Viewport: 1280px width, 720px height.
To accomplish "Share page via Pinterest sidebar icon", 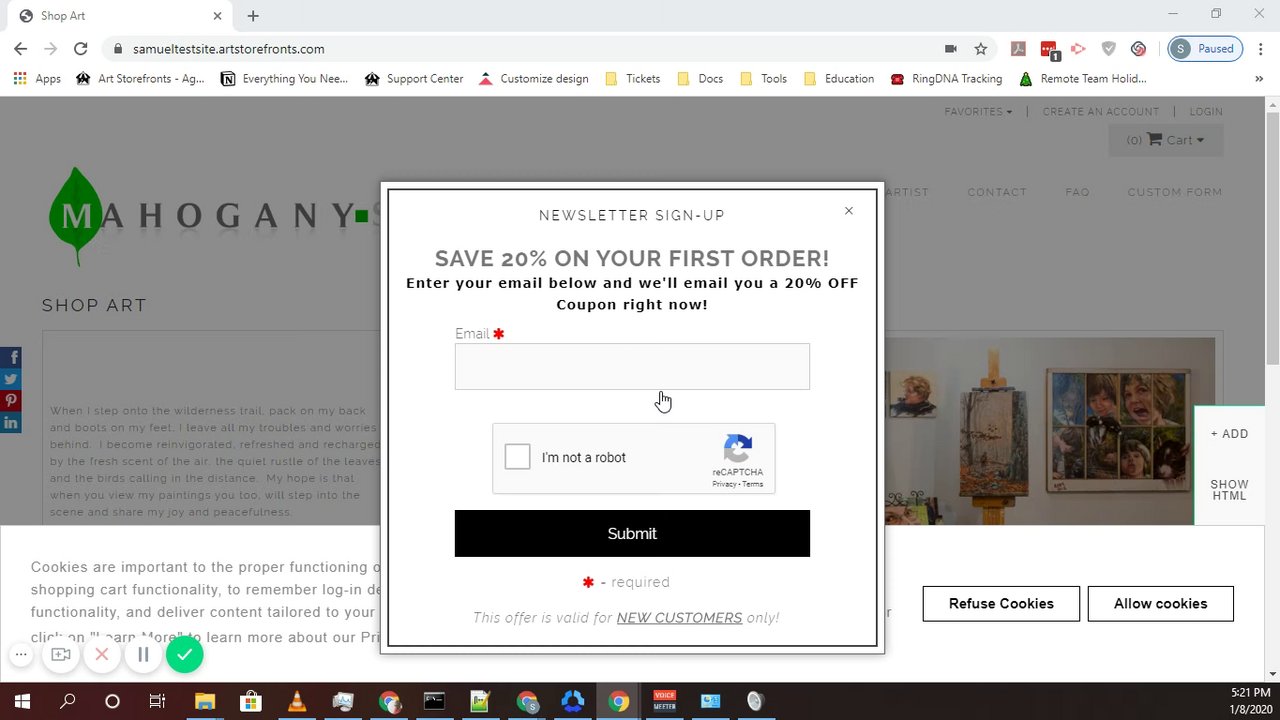I will [11, 401].
